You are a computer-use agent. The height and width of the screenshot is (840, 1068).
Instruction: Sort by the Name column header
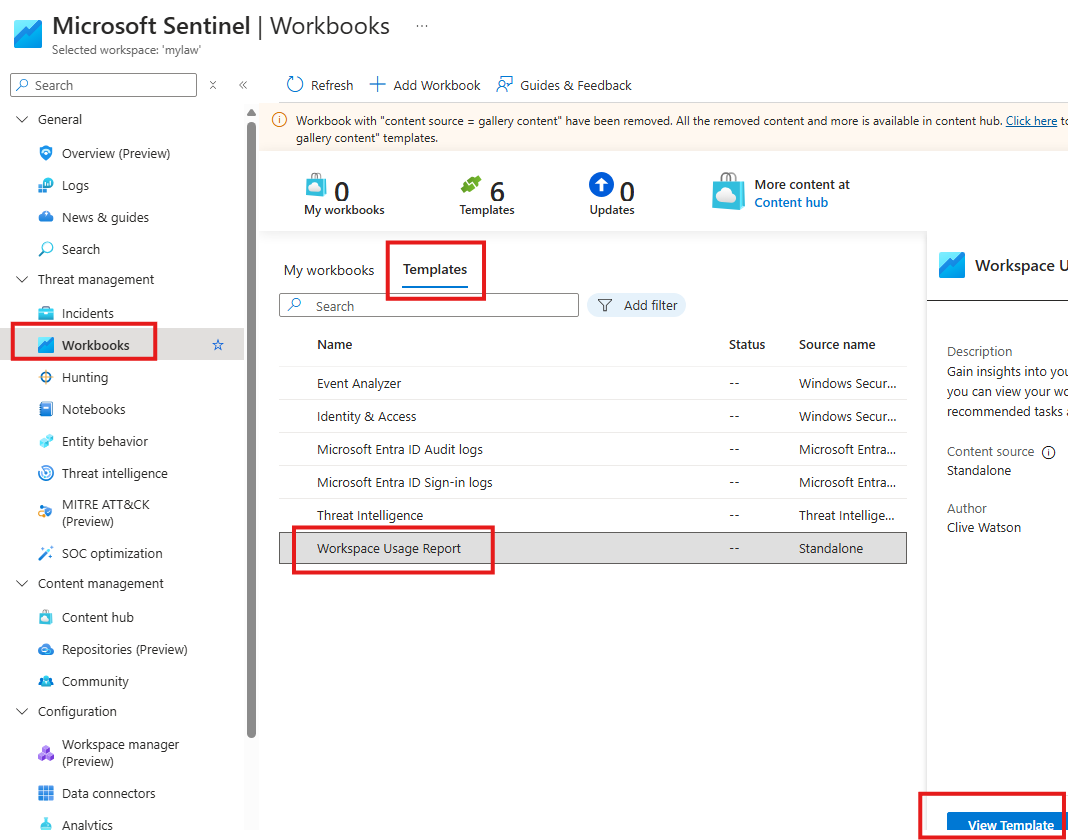(334, 345)
